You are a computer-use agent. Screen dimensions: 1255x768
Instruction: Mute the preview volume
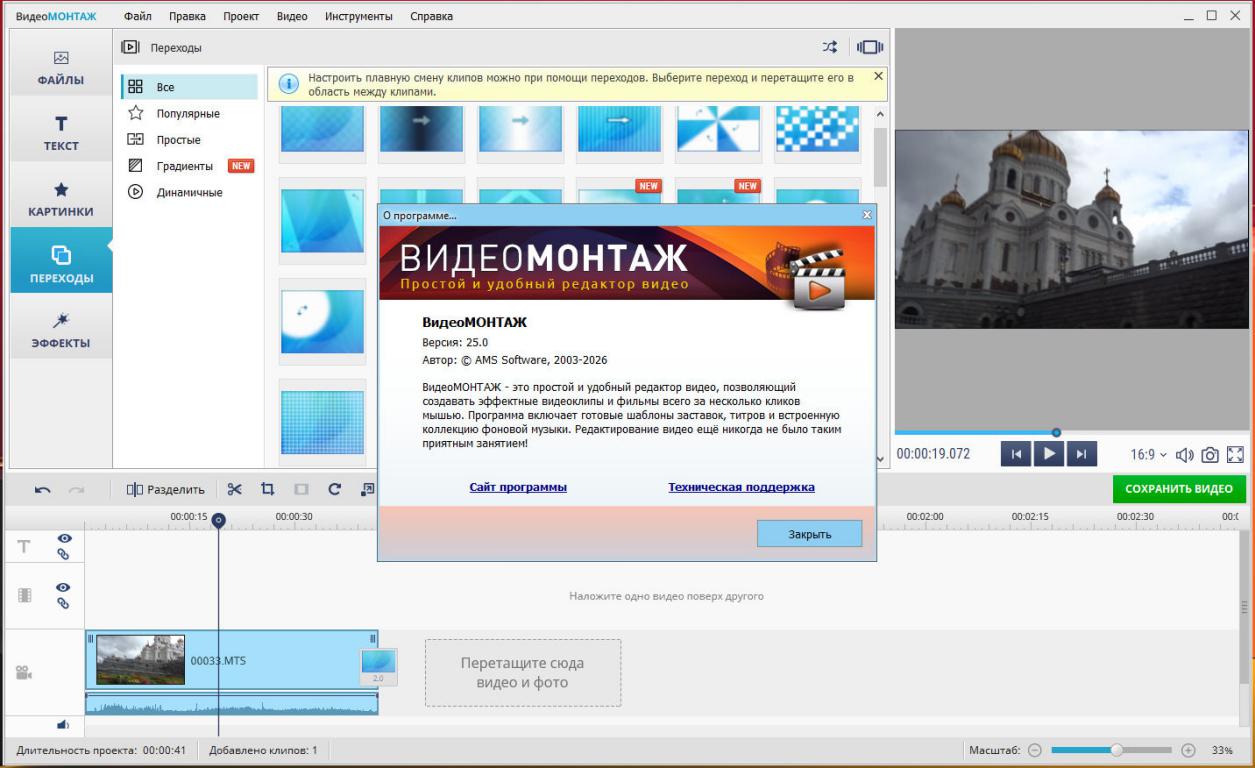(x=1186, y=454)
